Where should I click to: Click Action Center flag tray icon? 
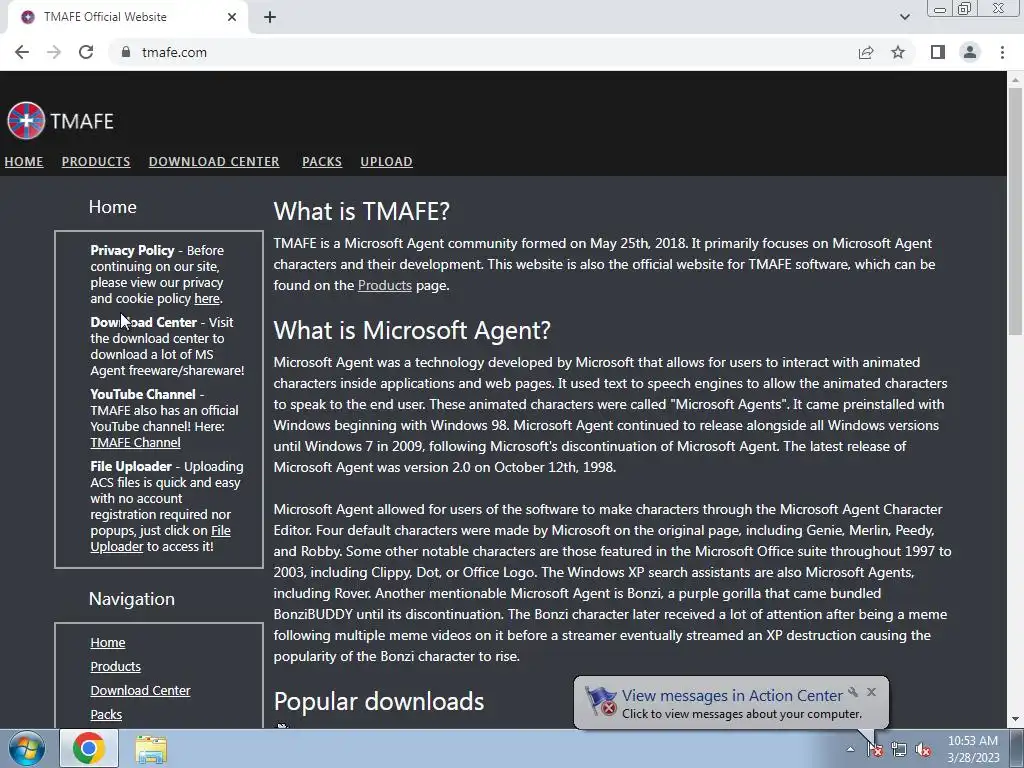875,749
